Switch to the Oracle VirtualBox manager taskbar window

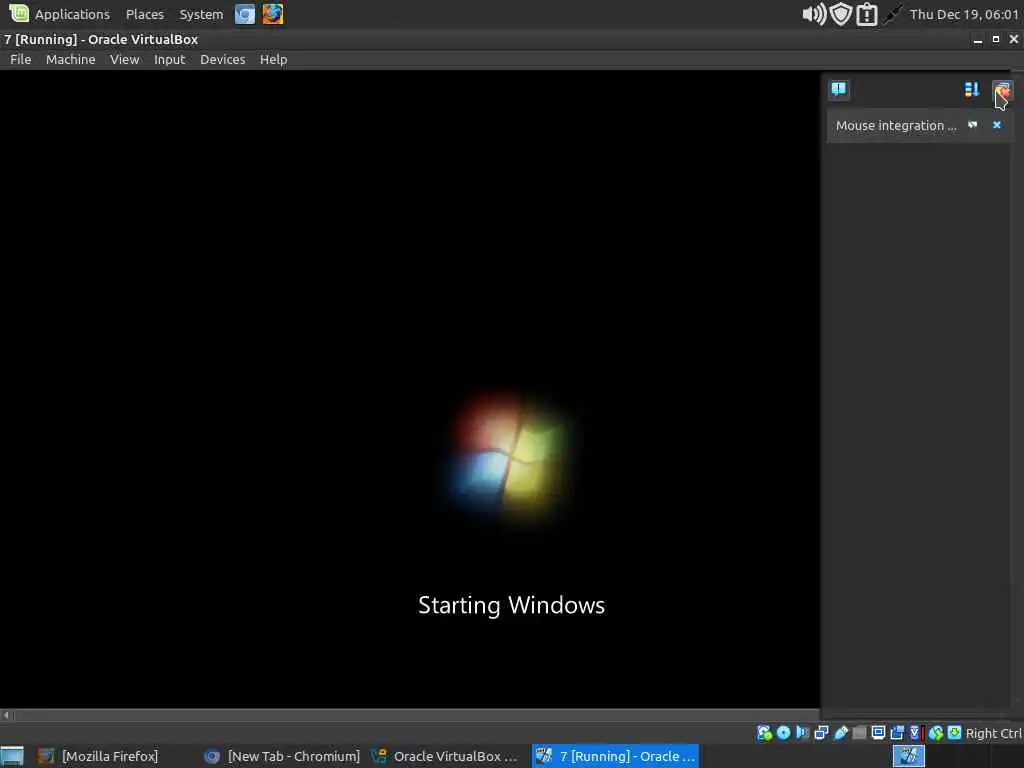pyautogui.click(x=447, y=756)
